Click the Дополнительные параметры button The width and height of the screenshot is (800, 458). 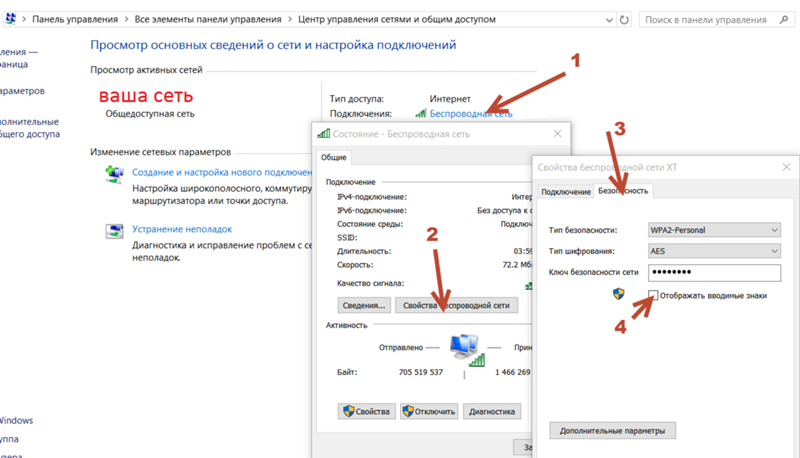(x=612, y=430)
